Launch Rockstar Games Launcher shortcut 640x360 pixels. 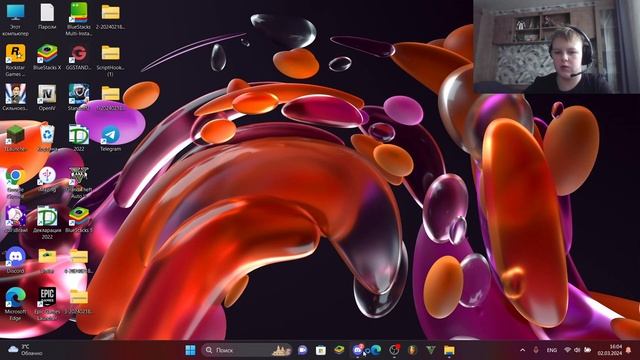click(16, 60)
